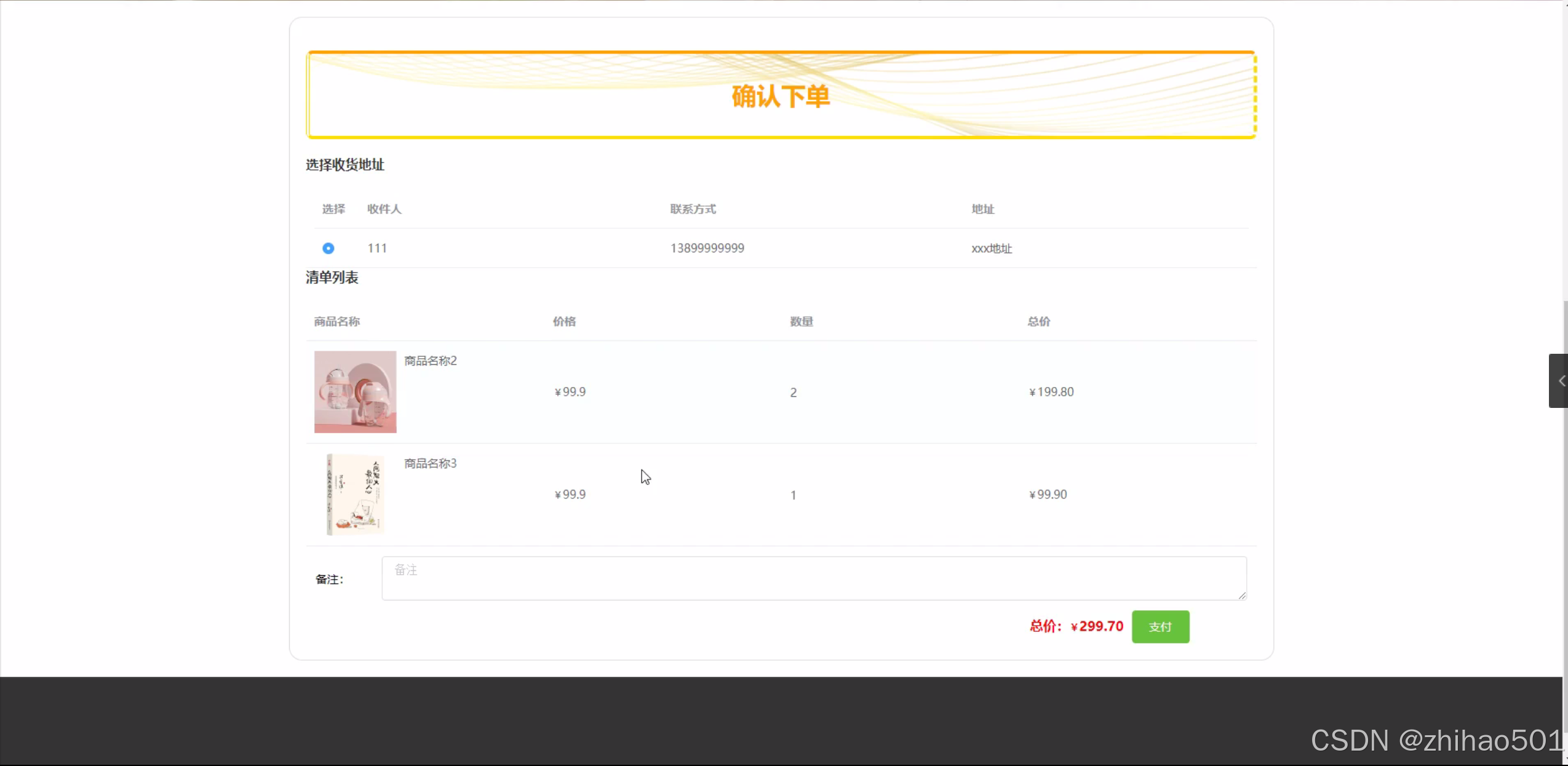This screenshot has height=766, width=1568.
Task: Click the 数量 column header
Action: click(801, 321)
